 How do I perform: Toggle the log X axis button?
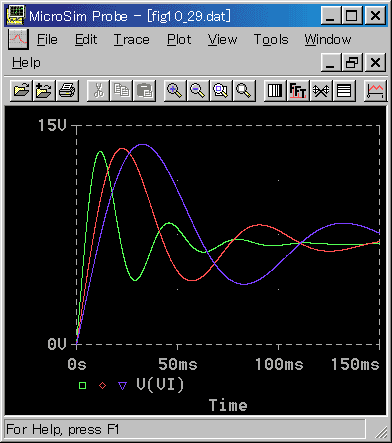275,90
